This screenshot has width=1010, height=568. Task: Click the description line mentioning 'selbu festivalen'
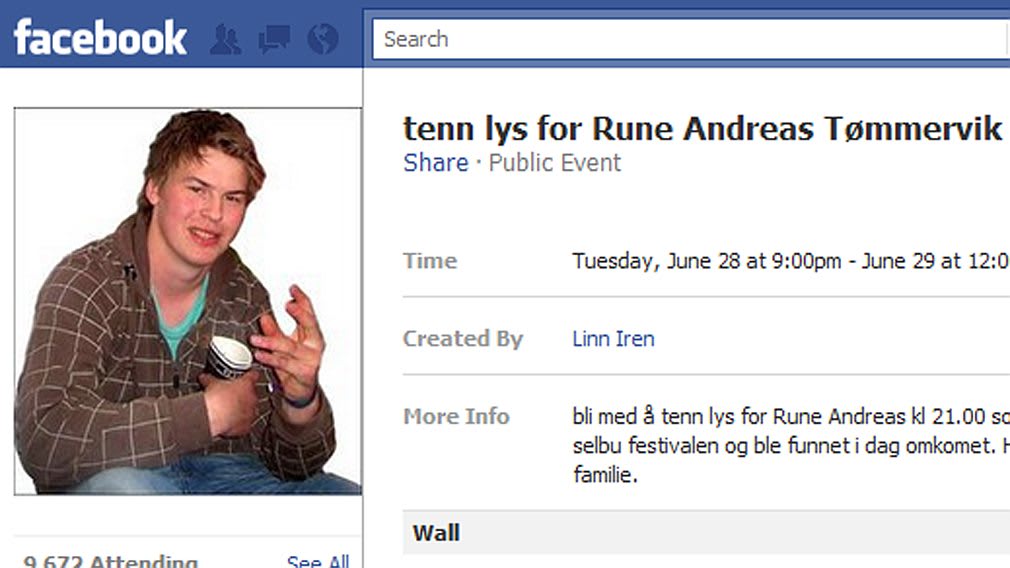pyautogui.click(x=790, y=446)
